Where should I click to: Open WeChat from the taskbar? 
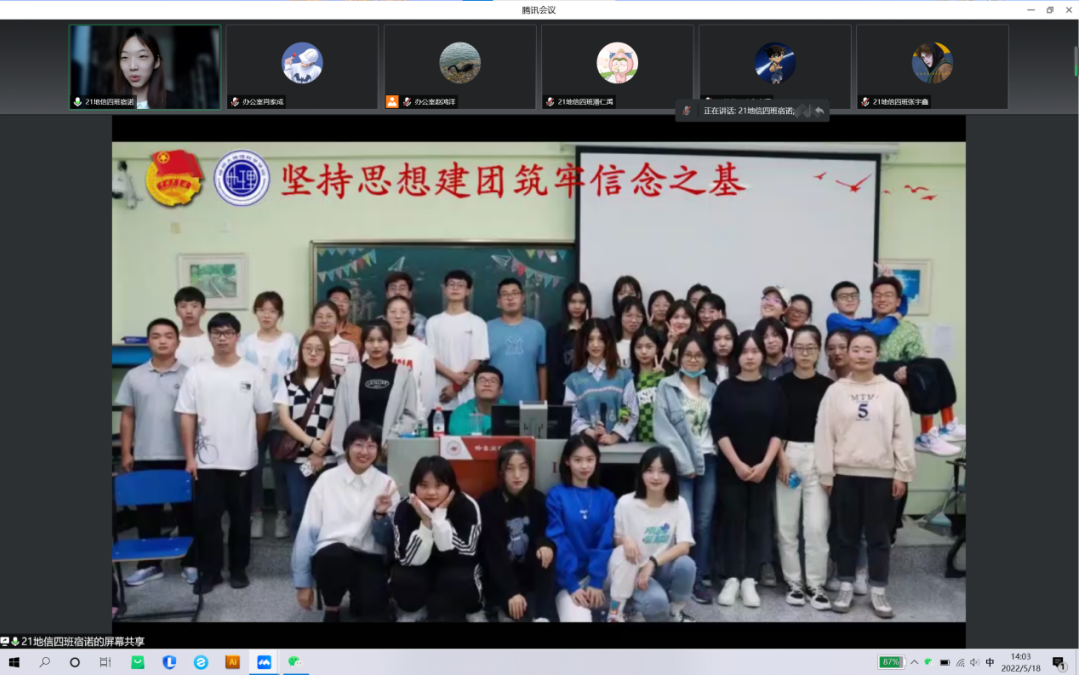(x=295, y=662)
